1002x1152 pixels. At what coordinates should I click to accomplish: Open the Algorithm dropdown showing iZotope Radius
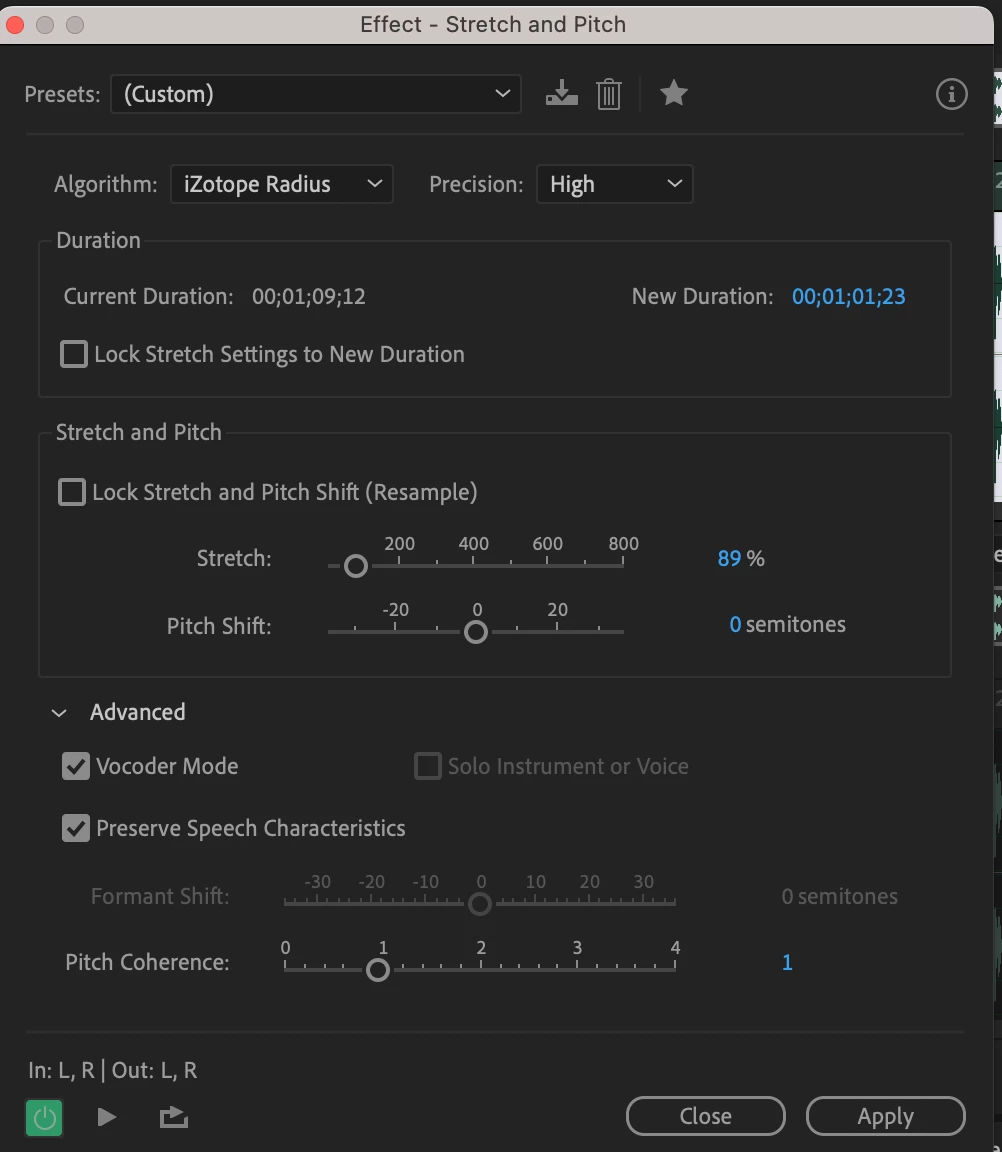[x=282, y=184]
